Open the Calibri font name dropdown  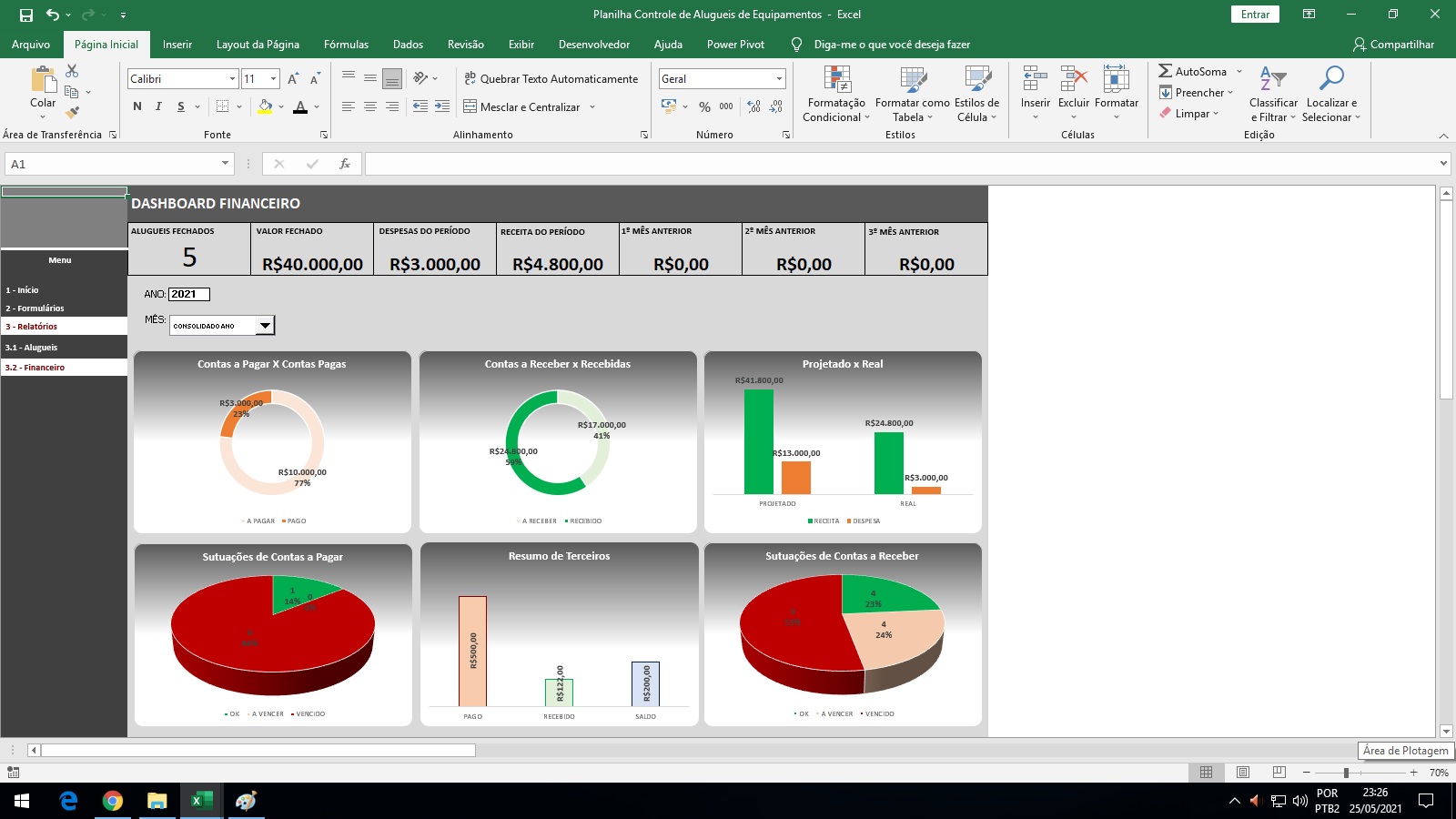(x=233, y=79)
